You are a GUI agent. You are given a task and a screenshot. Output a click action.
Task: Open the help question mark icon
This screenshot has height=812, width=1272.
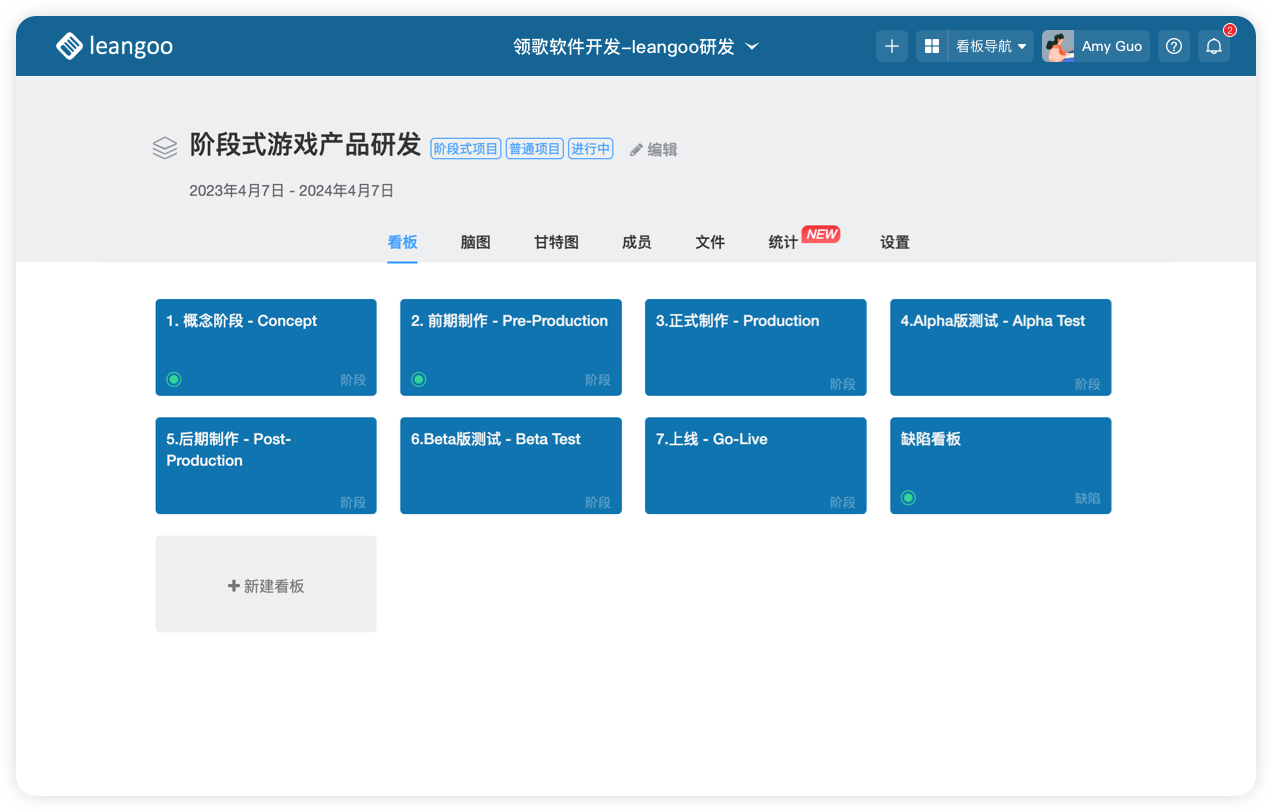(x=1174, y=46)
